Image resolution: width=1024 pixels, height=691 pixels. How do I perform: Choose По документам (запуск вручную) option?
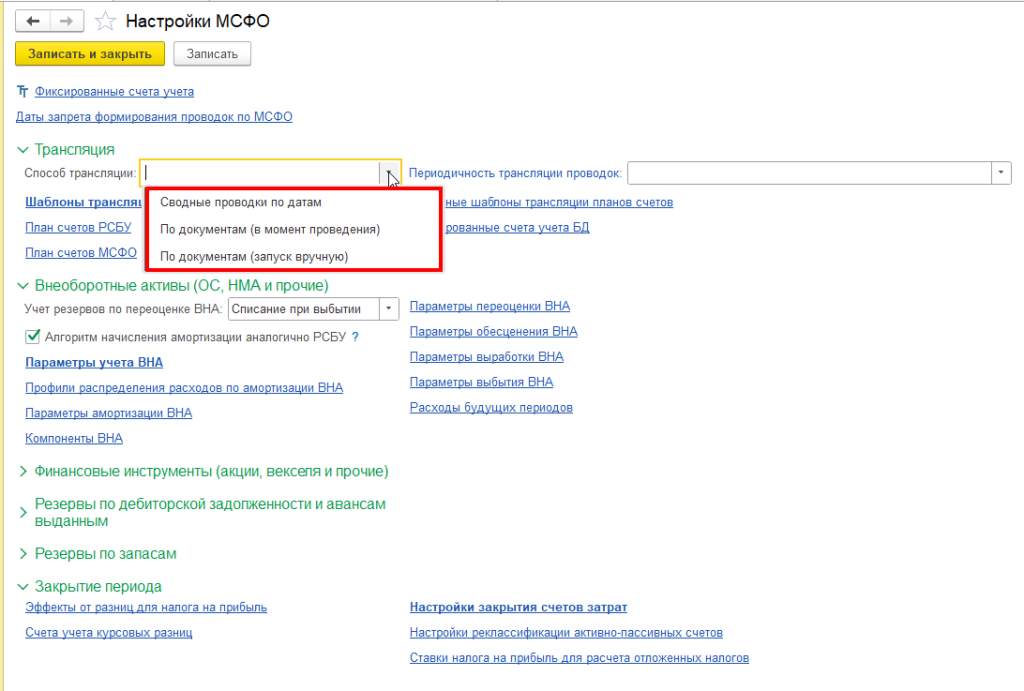pos(254,257)
